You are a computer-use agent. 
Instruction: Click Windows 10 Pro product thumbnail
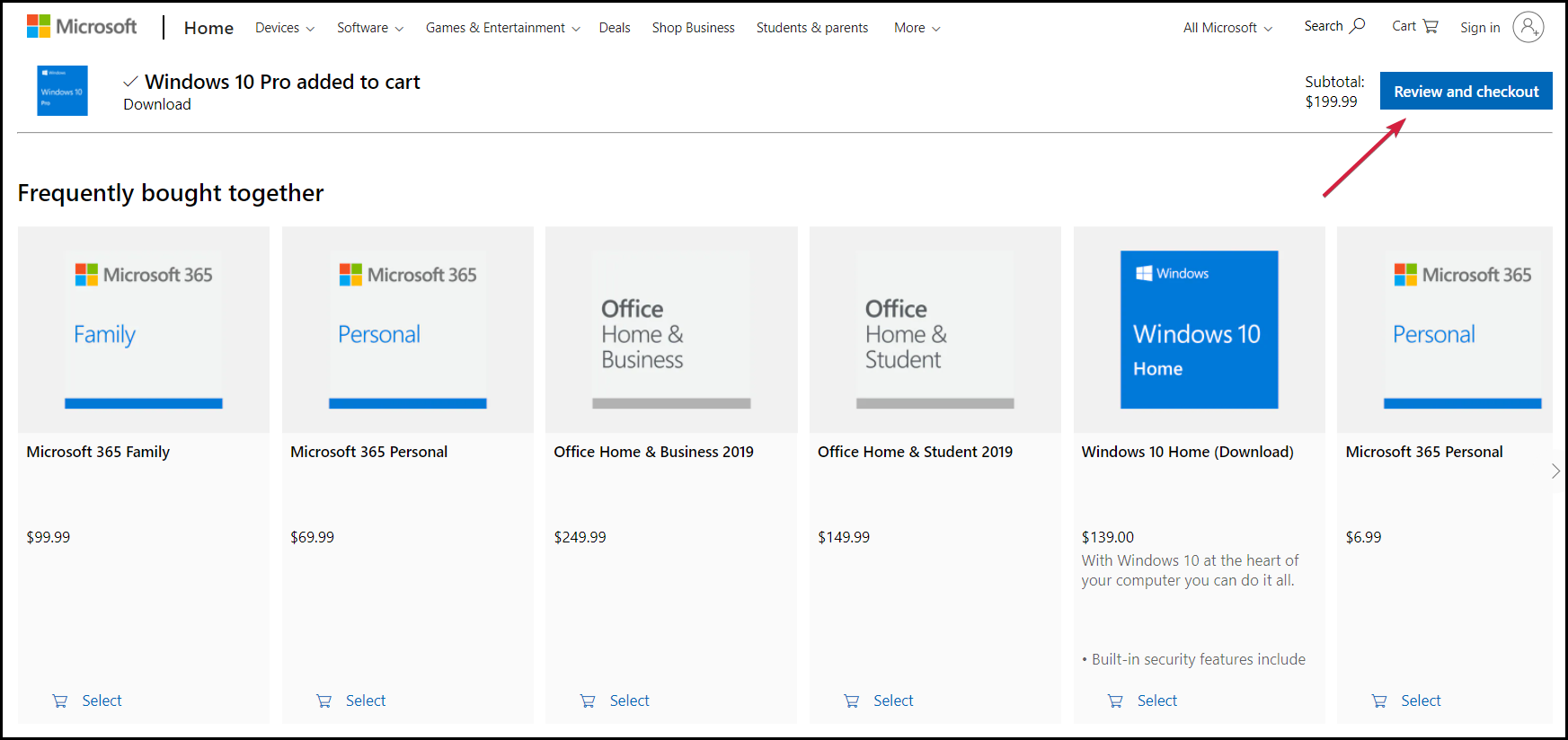[62, 91]
